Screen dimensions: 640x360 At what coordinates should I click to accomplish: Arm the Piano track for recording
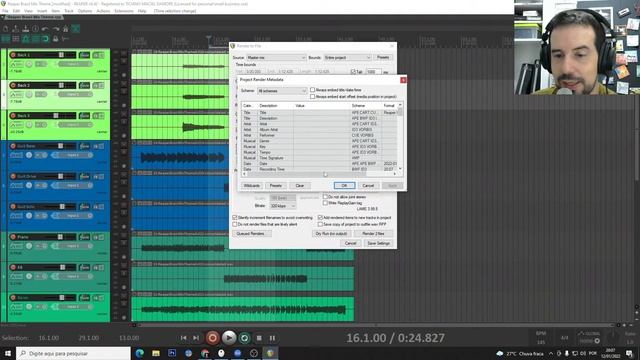(13, 237)
